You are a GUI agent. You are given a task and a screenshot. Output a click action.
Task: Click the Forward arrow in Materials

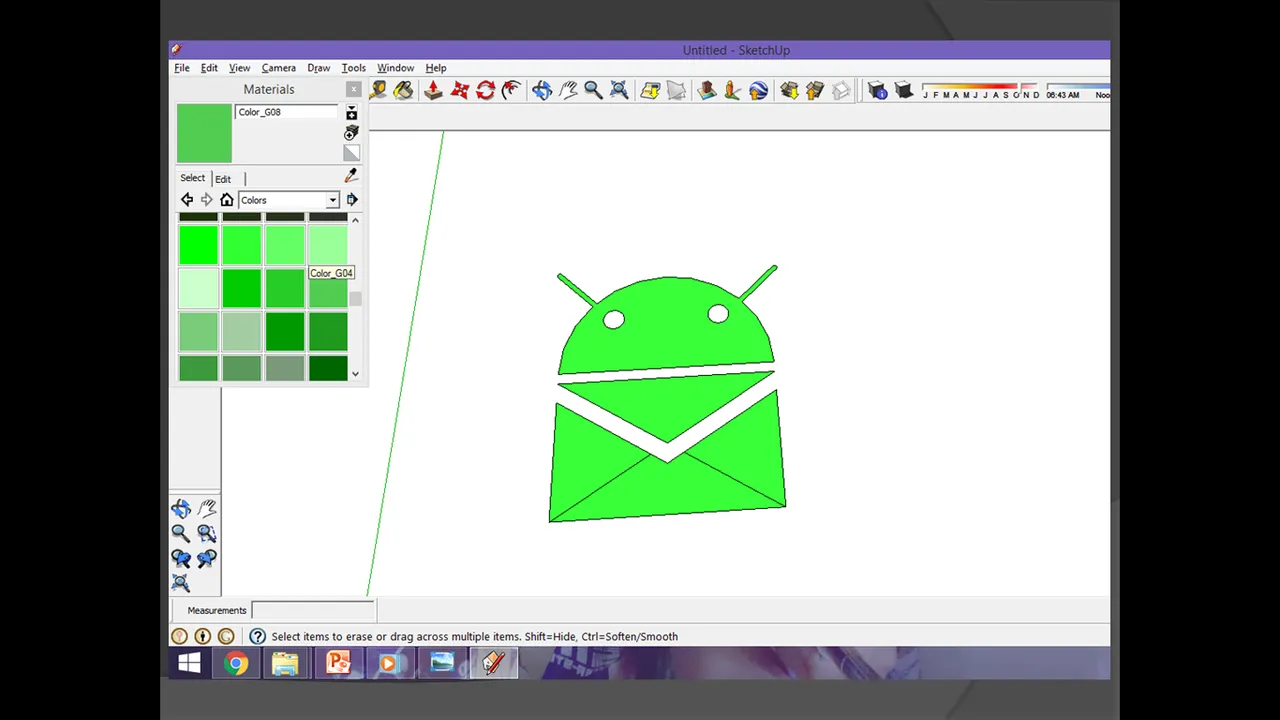pos(207,200)
